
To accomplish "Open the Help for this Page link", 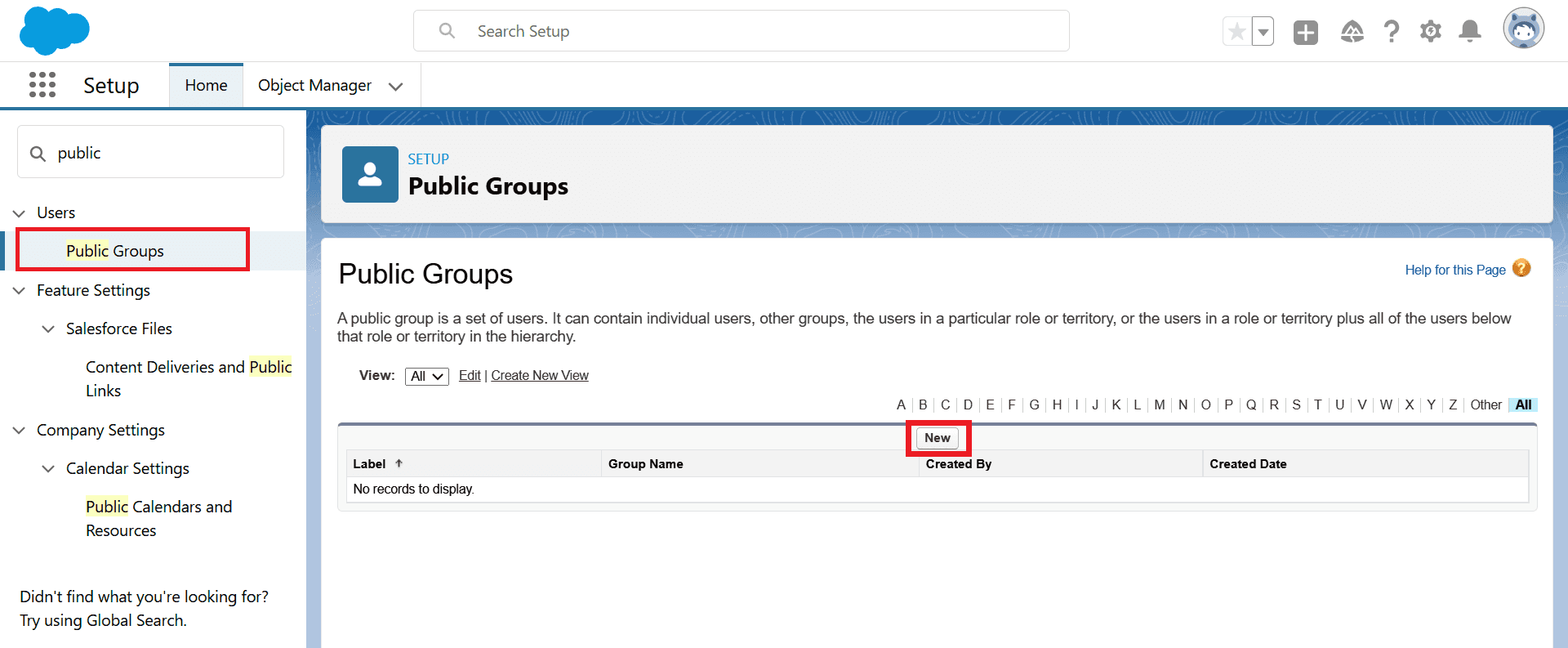I will tap(1455, 270).
